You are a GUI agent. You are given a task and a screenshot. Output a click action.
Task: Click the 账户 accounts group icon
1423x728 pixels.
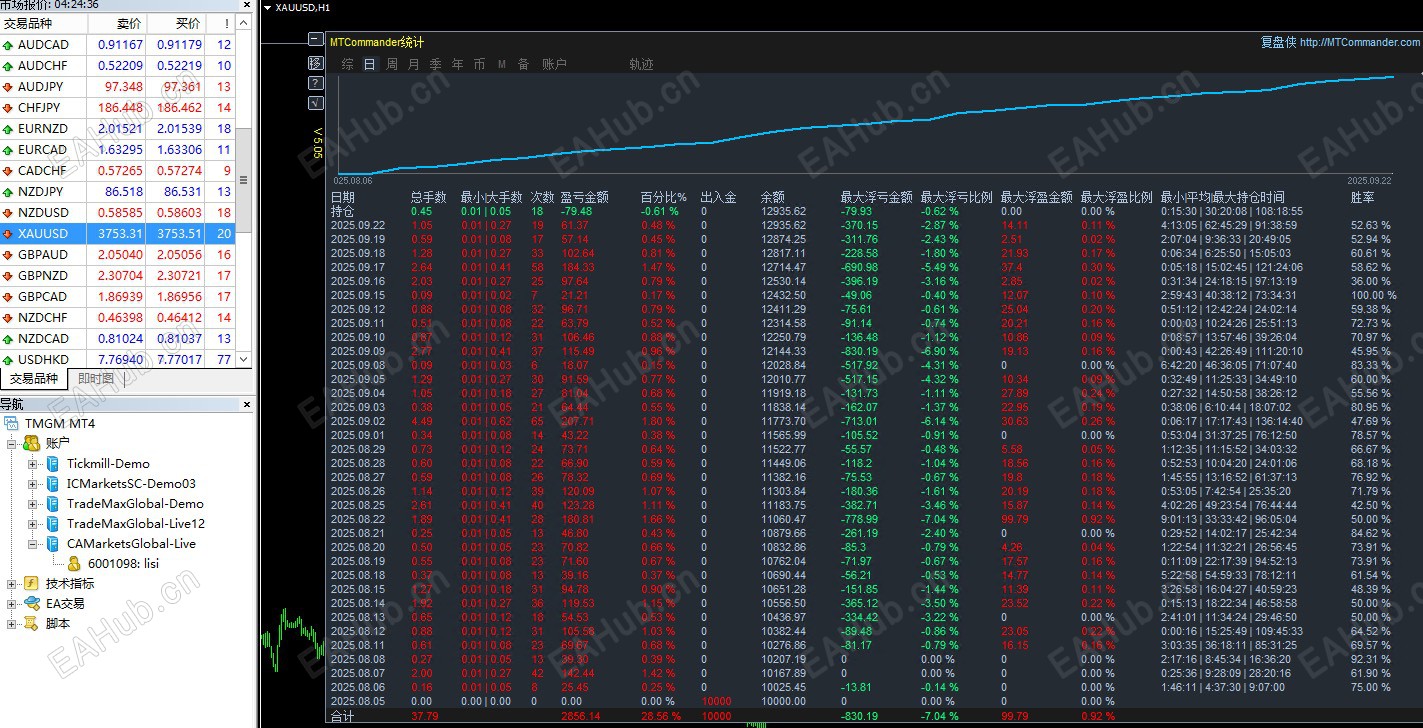(31, 443)
